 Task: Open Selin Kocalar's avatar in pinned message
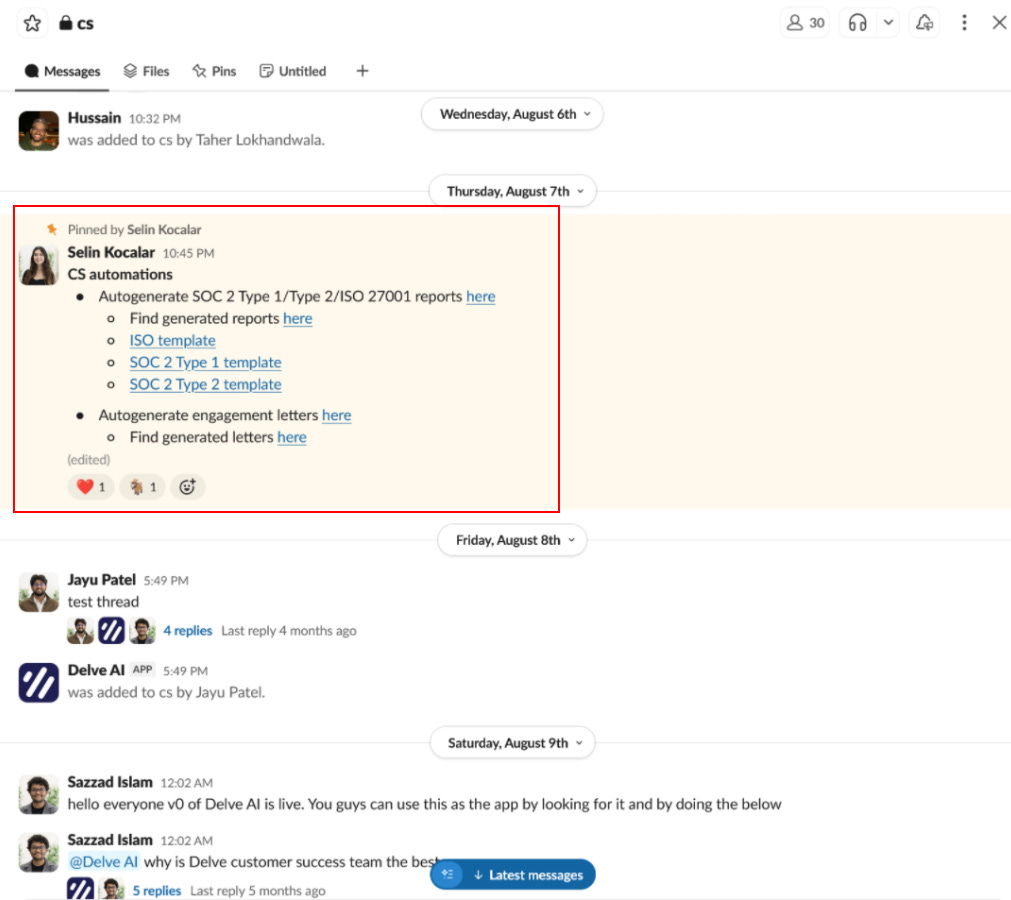(39, 265)
